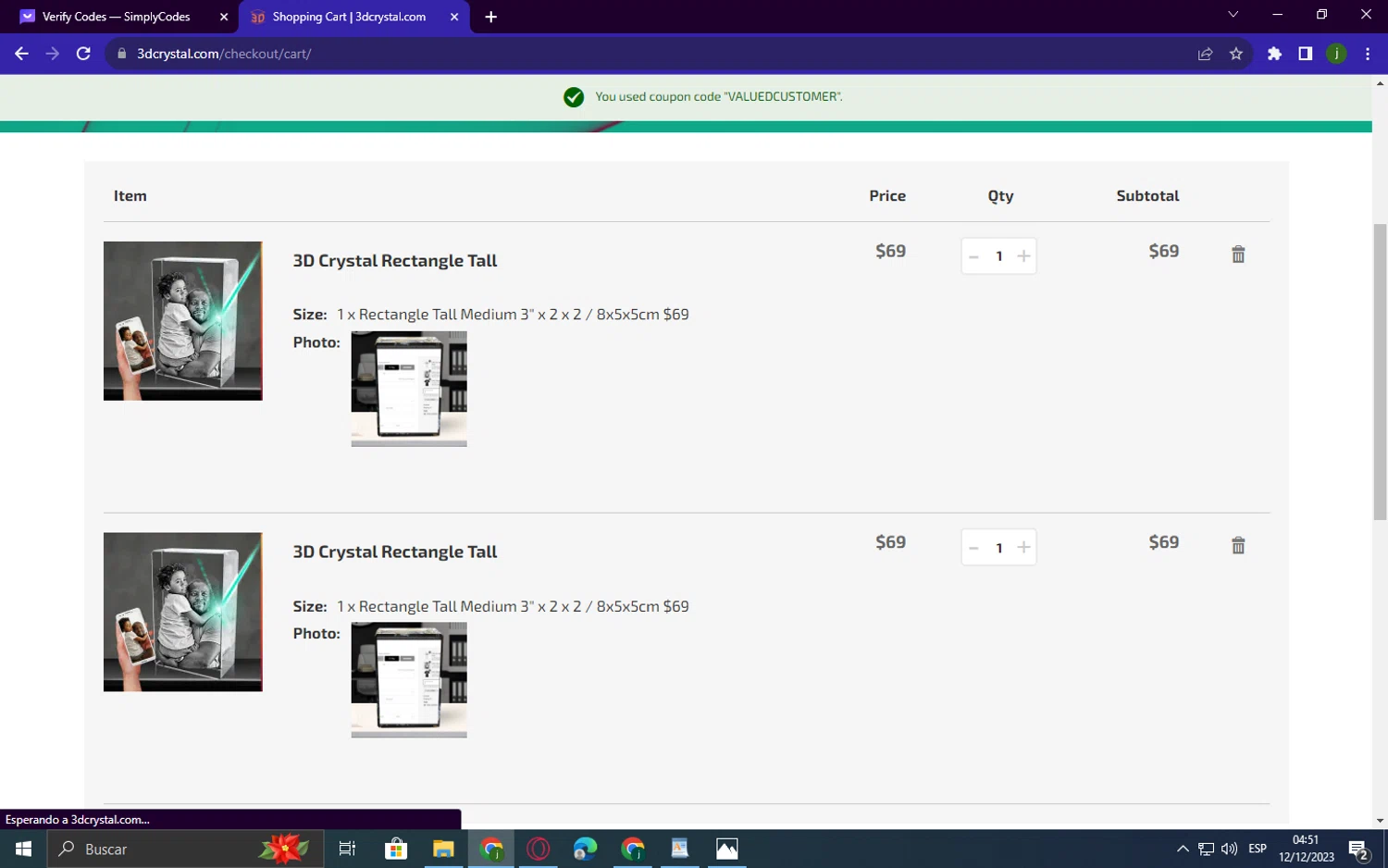This screenshot has width=1388, height=868.
Task: Click the page vertical scrollbar thumb
Action: point(1380,372)
